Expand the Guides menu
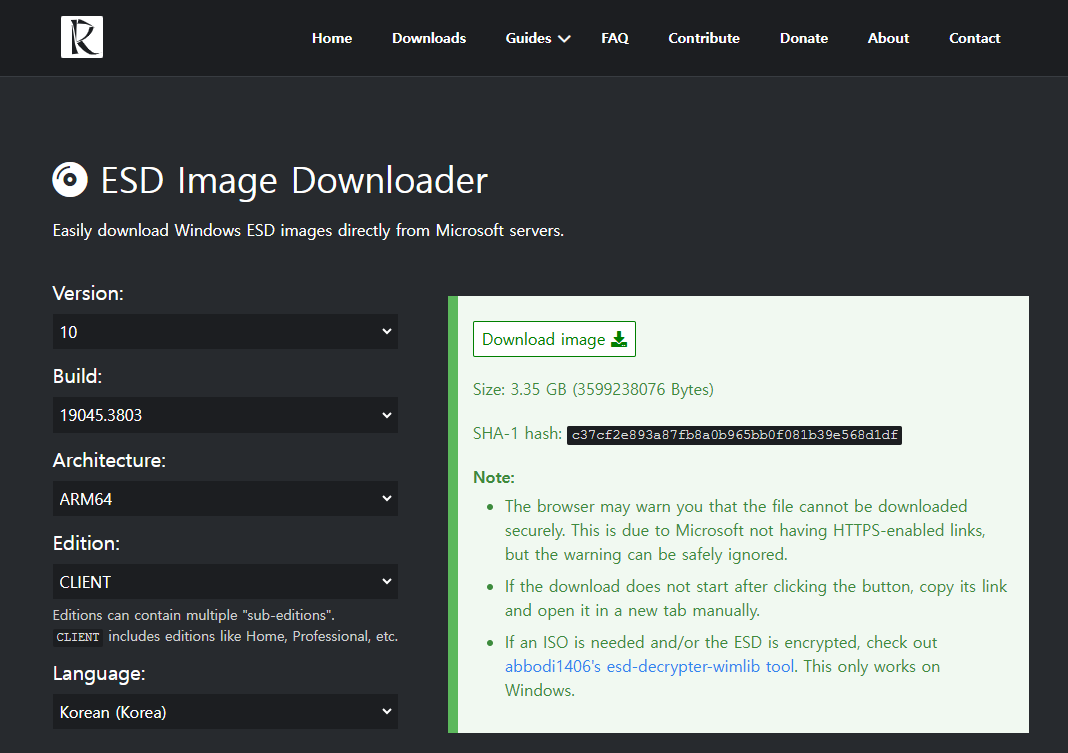Screen dimensions: 1068x753 [537, 38]
